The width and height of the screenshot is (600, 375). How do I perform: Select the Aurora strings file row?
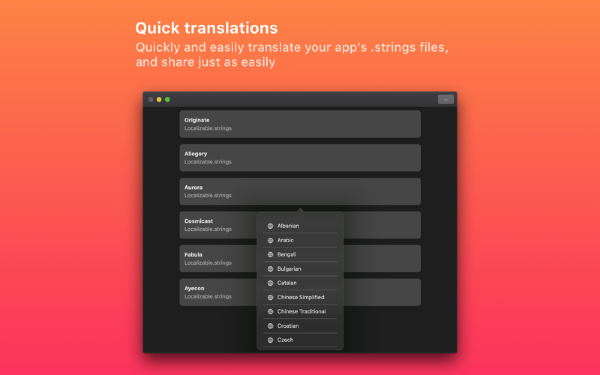[300, 191]
